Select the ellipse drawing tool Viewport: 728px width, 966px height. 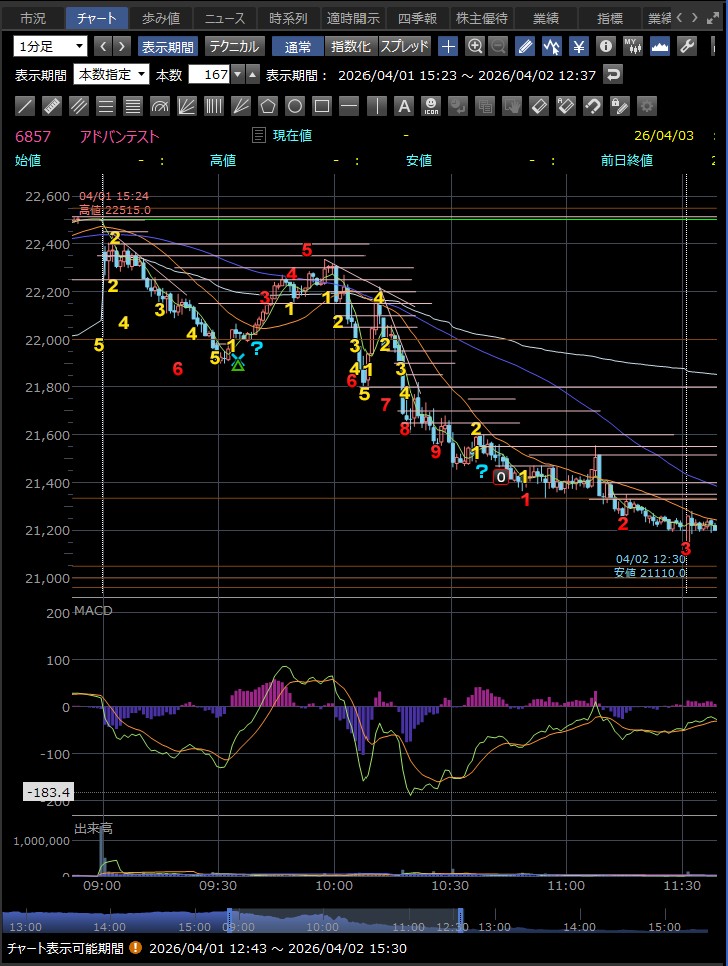tap(295, 106)
